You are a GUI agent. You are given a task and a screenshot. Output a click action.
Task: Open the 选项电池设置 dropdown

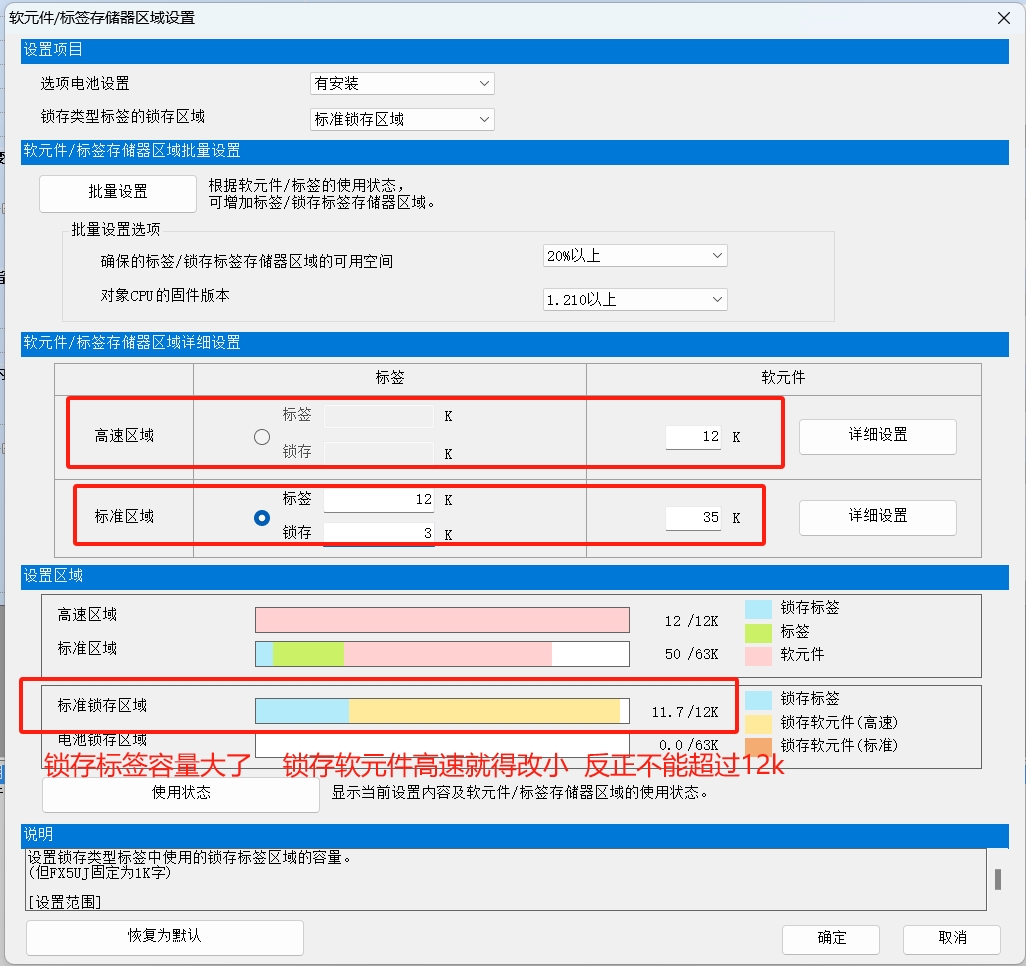pos(402,84)
